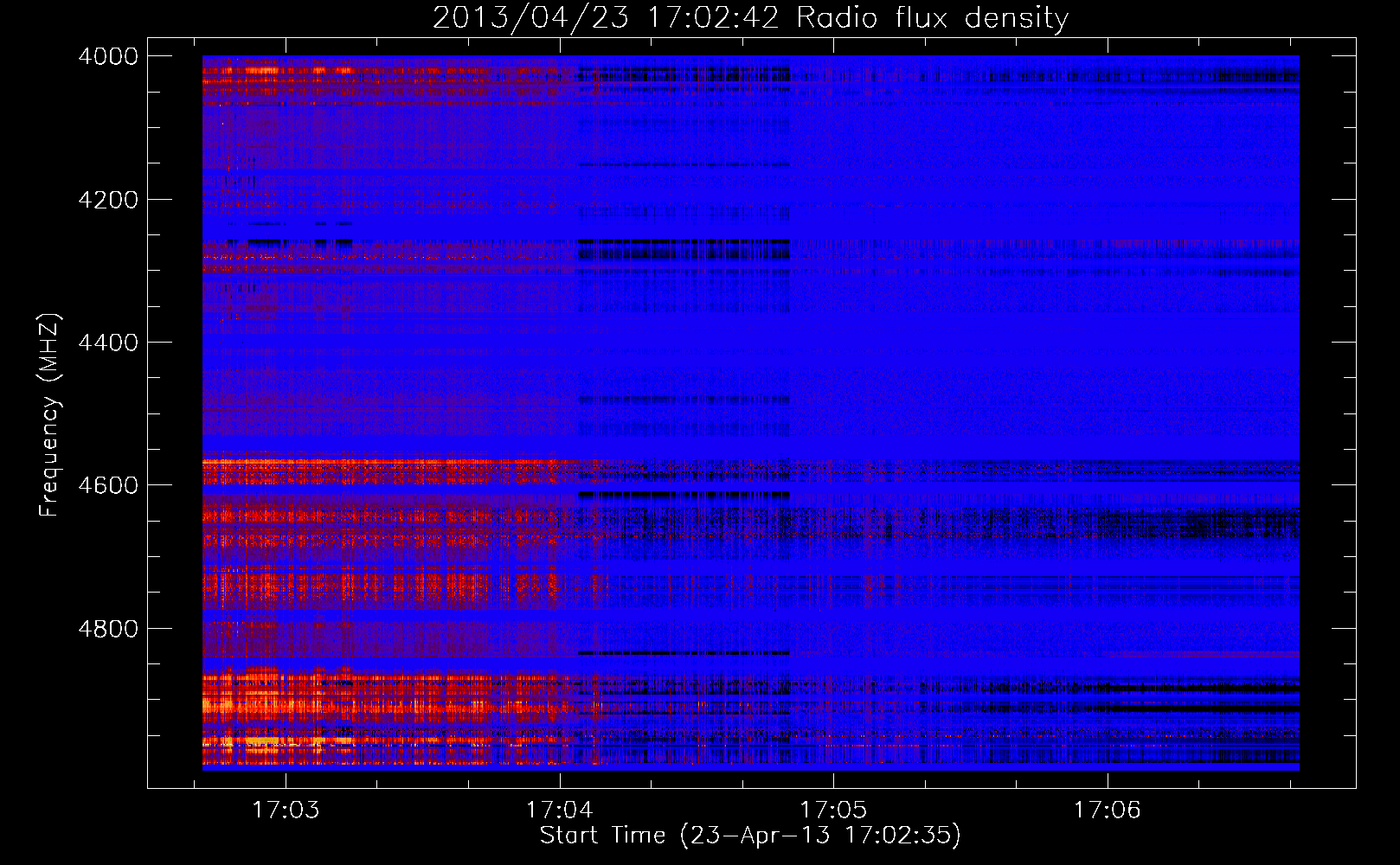
Task: Select the 4200 frequency tick label
Action: [x=108, y=200]
